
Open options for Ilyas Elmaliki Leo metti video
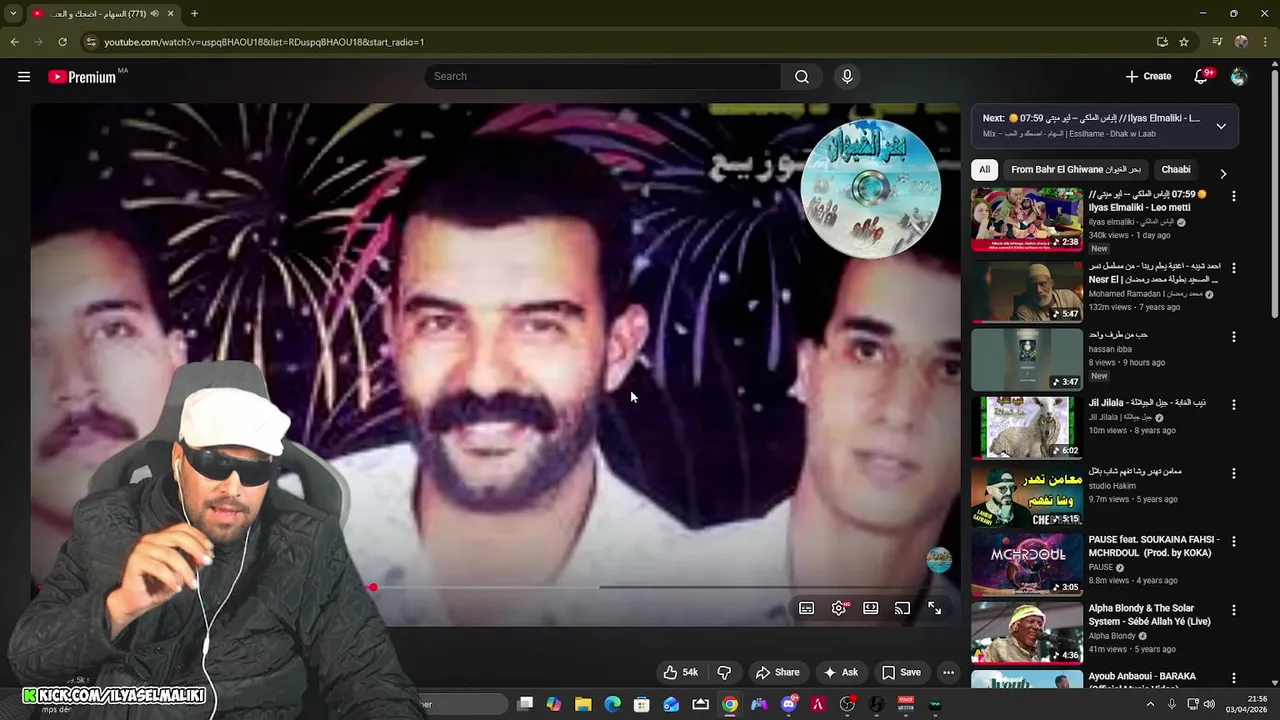pos(1233,197)
